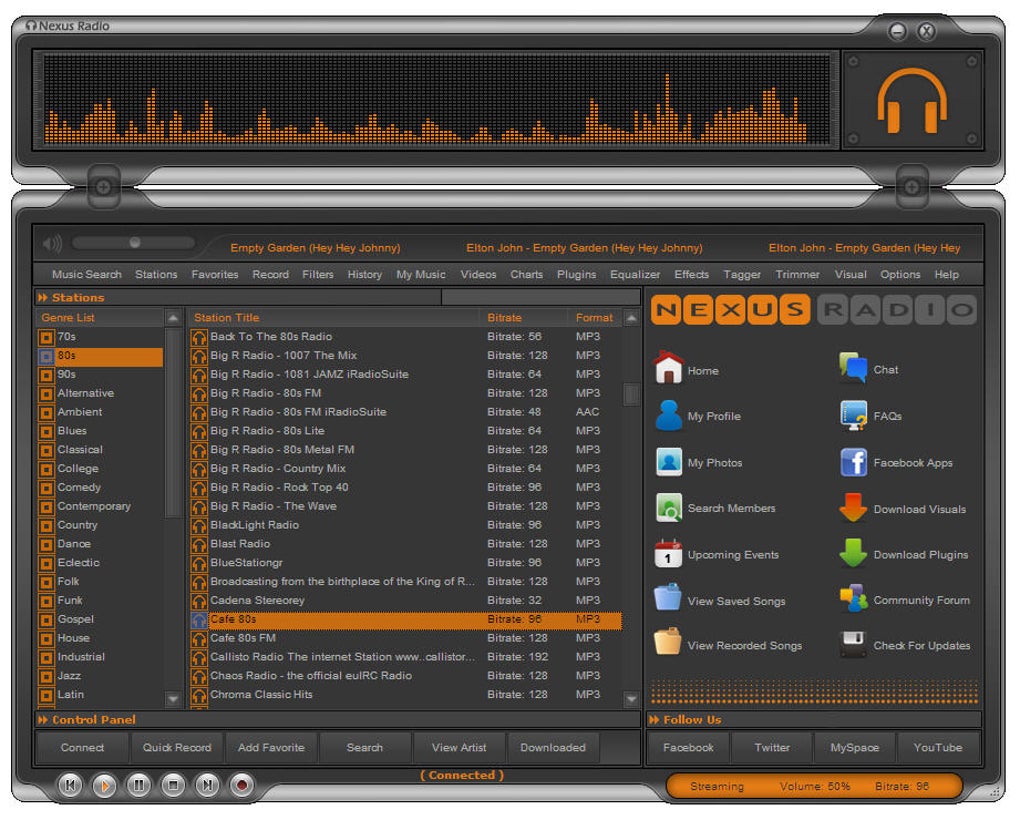The image size is (1020, 820).
Task: Select station Big R Radio - 80s Lite
Action: [x=406, y=431]
